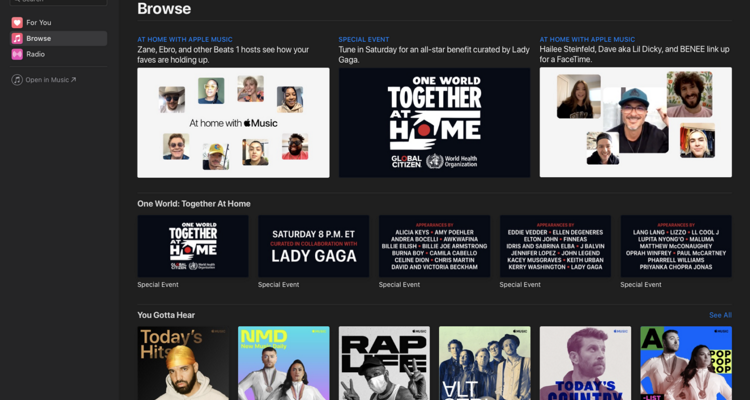Click Special Event label under Alicia Keys card
Image resolution: width=750 pixels, height=400 pixels.
pos(399,285)
